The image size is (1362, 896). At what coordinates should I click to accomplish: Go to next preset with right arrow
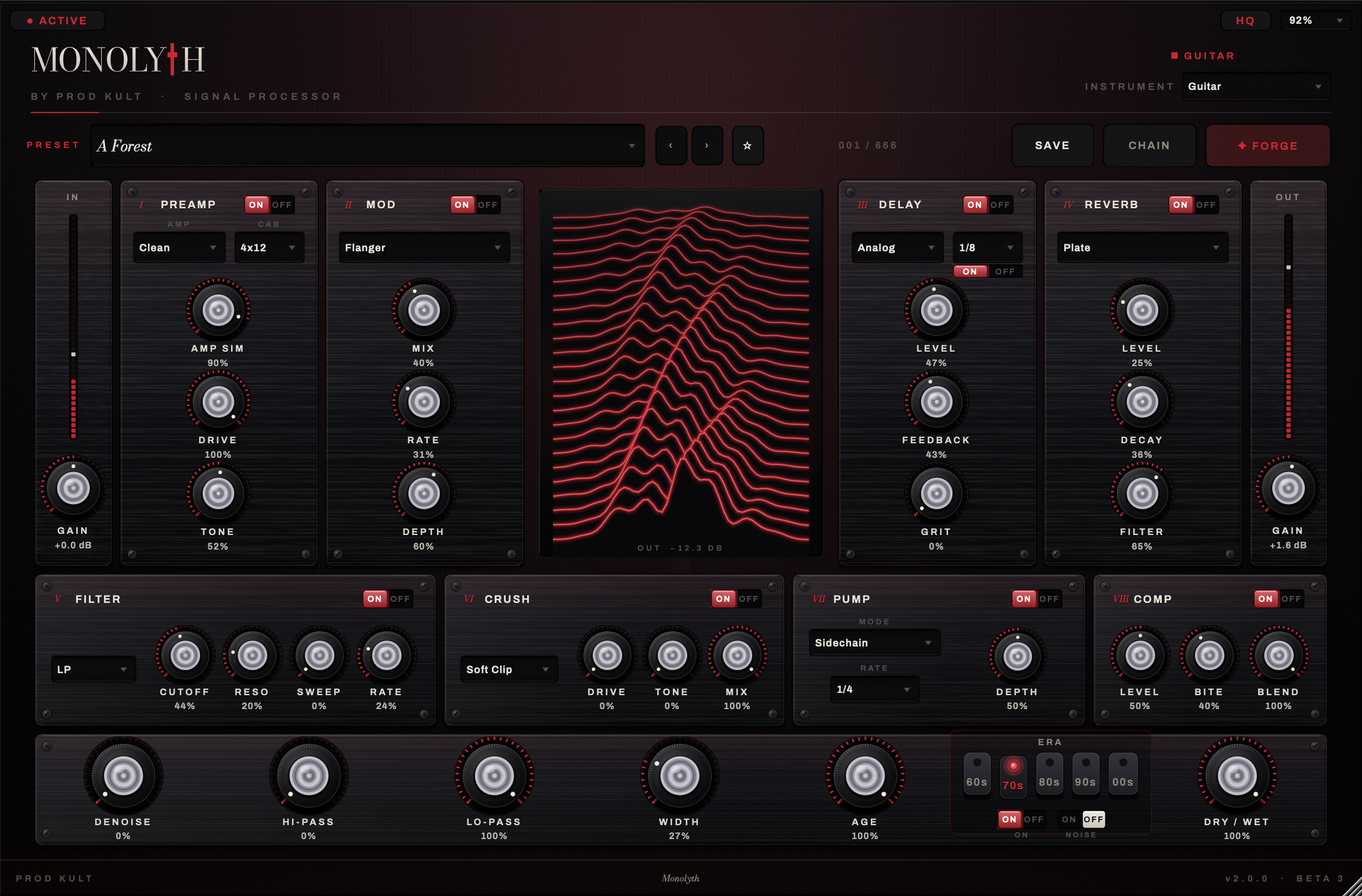707,146
